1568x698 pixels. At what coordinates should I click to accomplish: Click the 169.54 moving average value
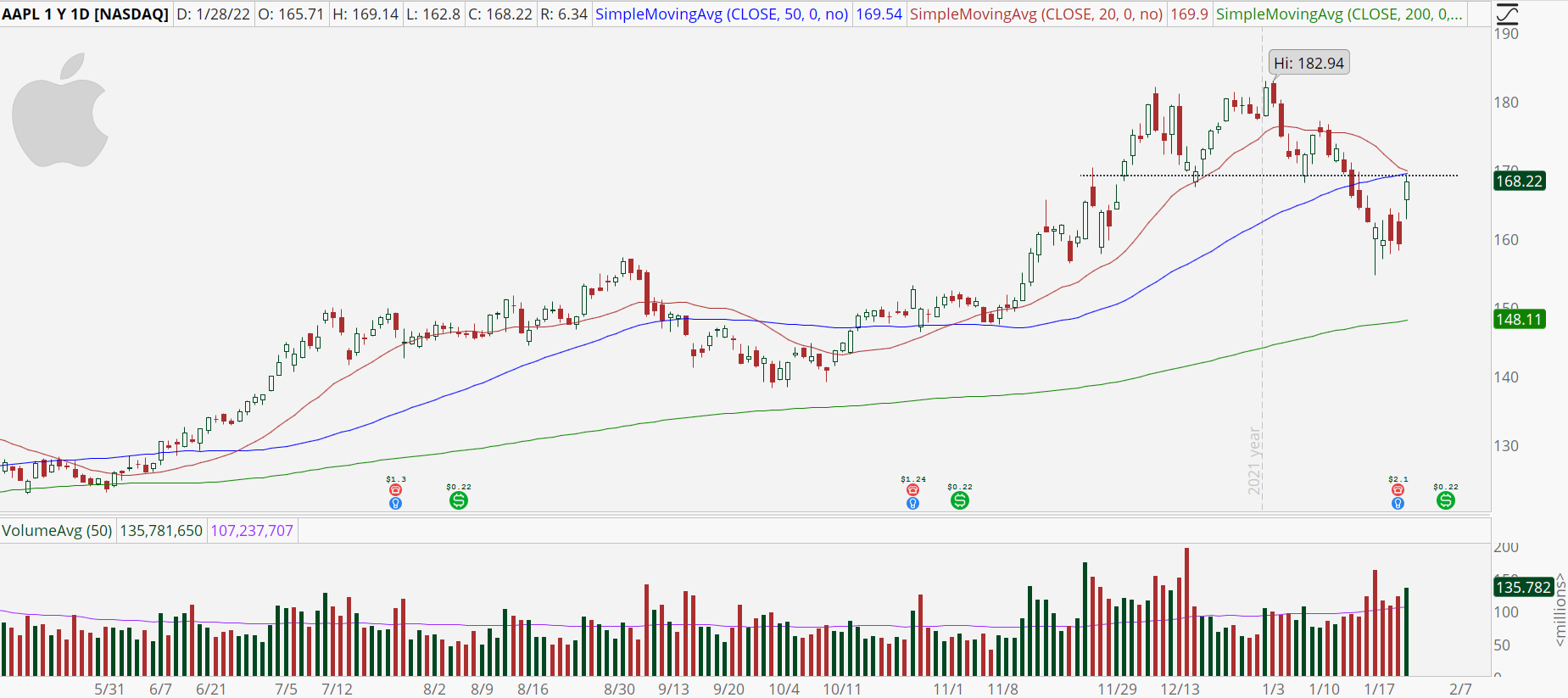click(879, 14)
